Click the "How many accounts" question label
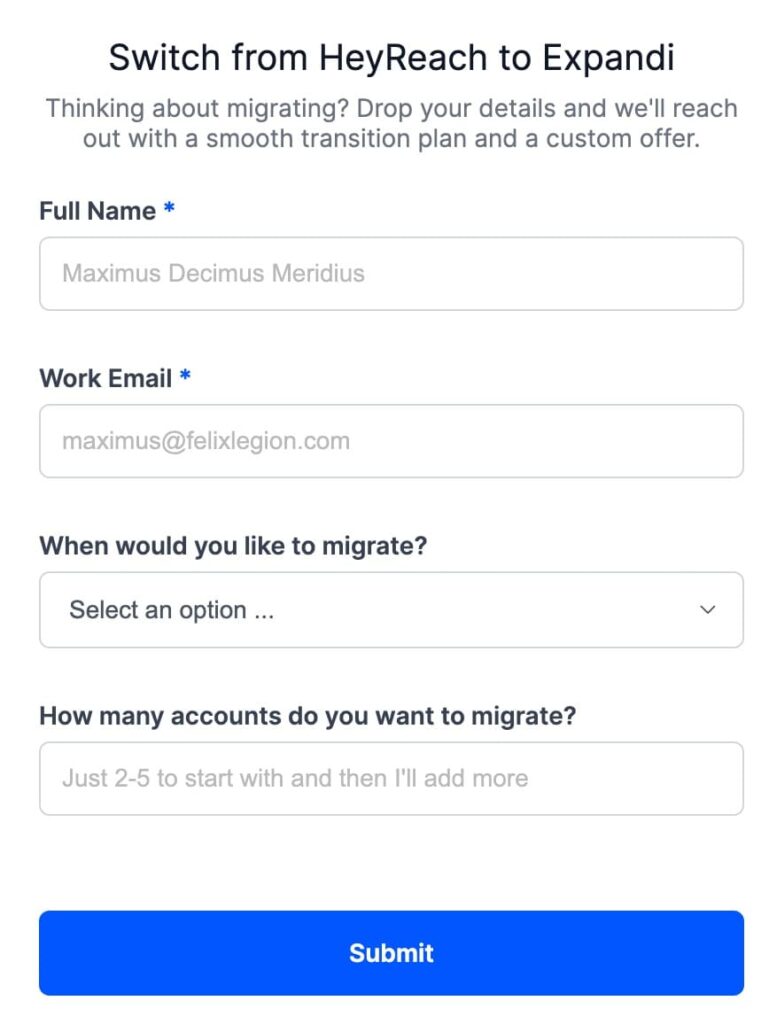The width and height of the screenshot is (769, 1024). [308, 716]
